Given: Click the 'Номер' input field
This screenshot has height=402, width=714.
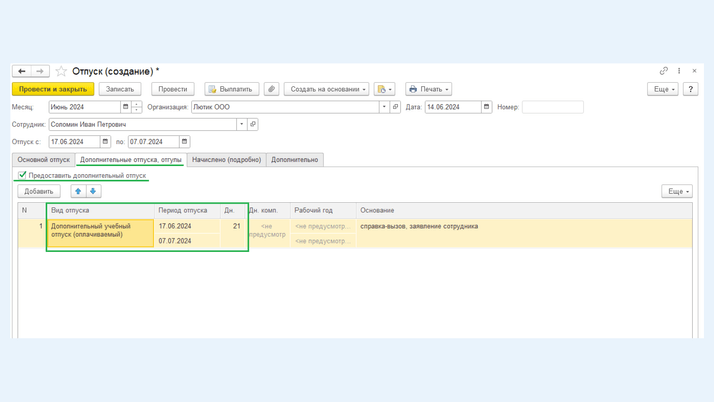Looking at the screenshot, I should coord(552,107).
